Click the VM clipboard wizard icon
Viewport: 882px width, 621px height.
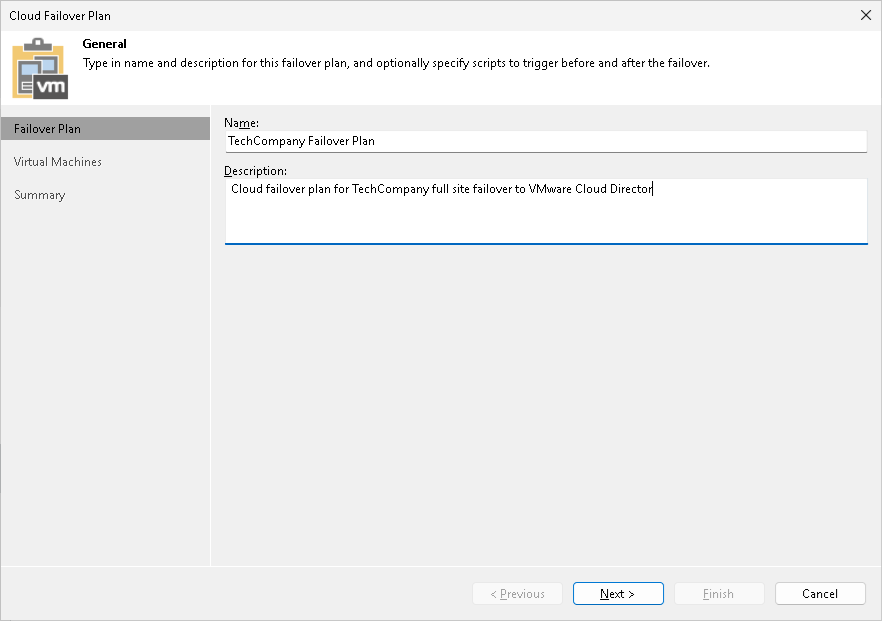click(x=39, y=67)
